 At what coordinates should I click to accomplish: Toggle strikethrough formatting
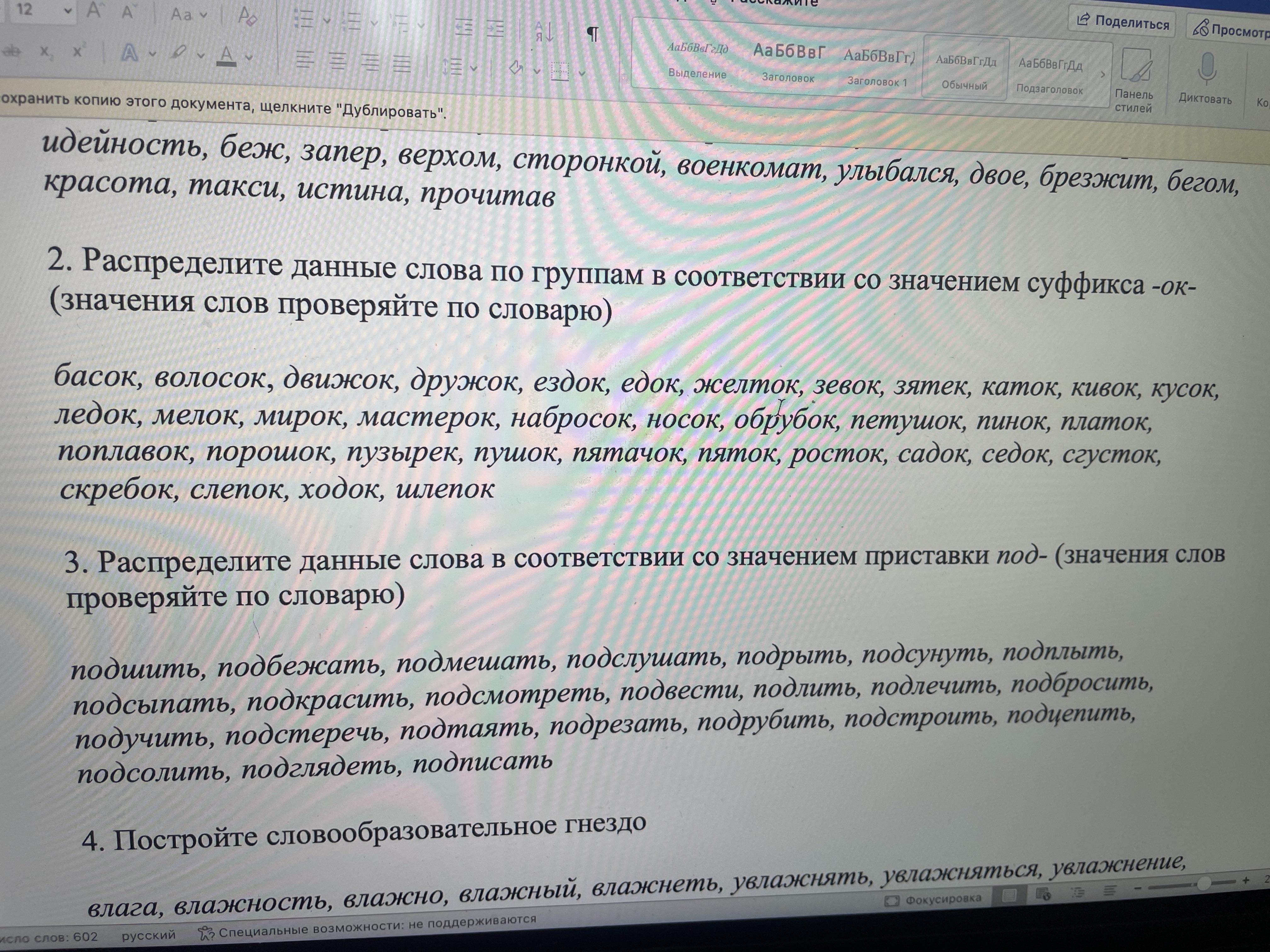click(11, 51)
